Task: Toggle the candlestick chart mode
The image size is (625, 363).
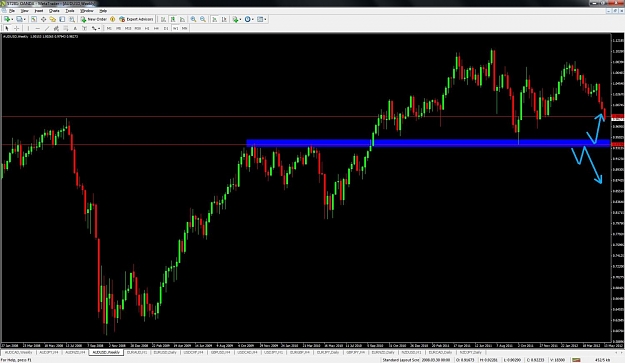Action: [173, 19]
